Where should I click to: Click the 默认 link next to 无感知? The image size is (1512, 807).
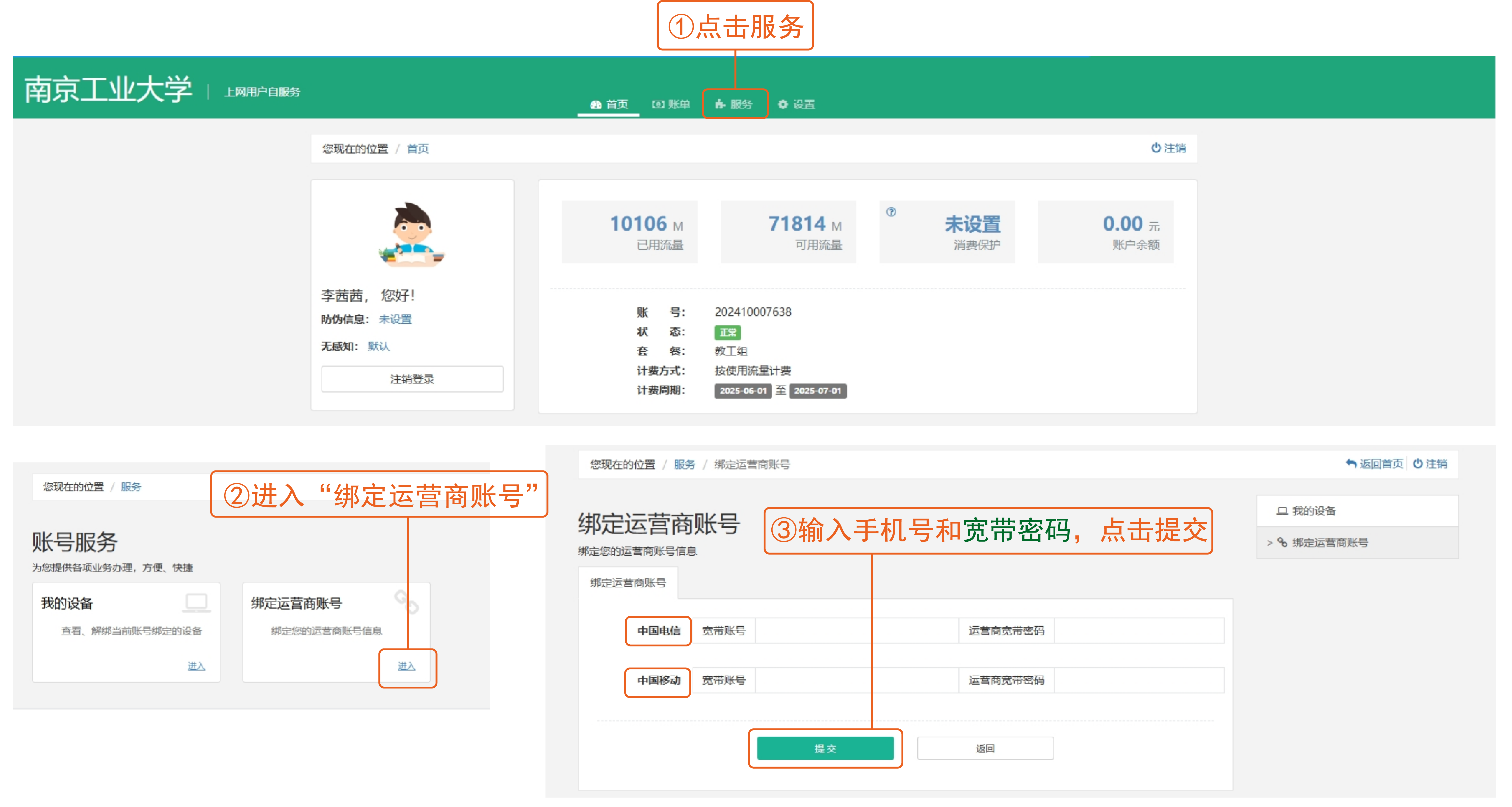coord(379,346)
